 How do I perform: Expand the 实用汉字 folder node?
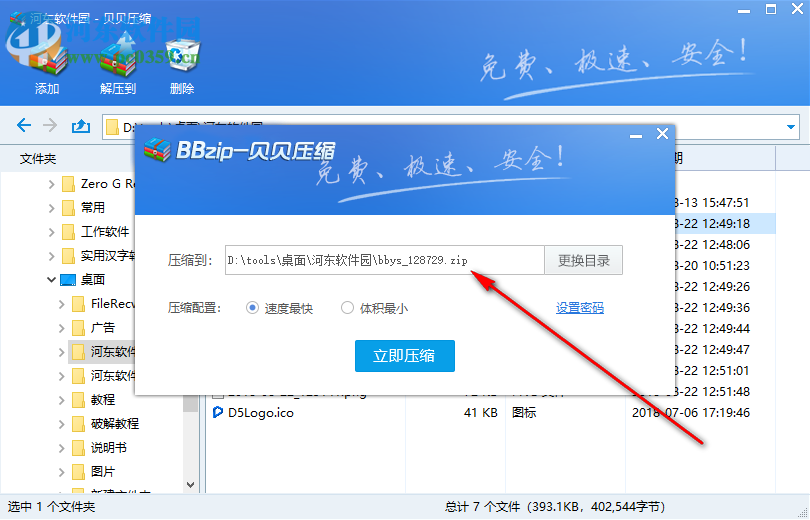[51, 256]
